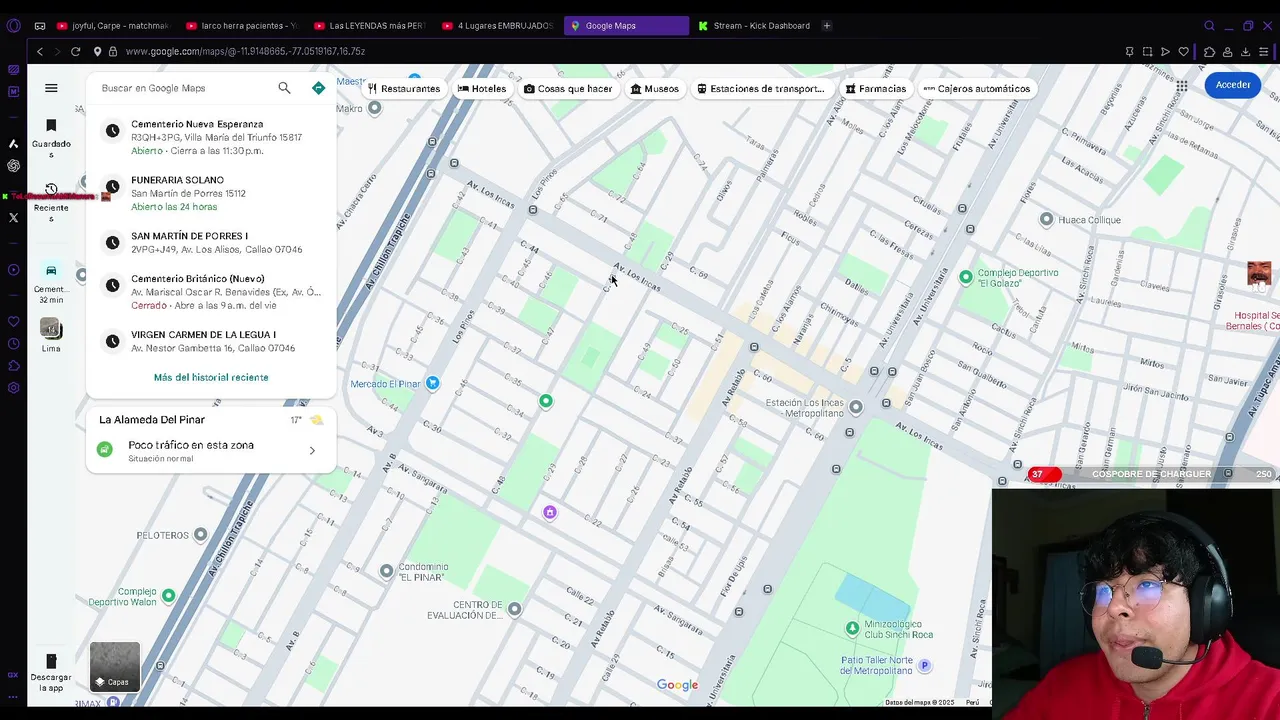Open the sidebar settings gear icon
The image size is (1280, 720).
click(x=13, y=388)
